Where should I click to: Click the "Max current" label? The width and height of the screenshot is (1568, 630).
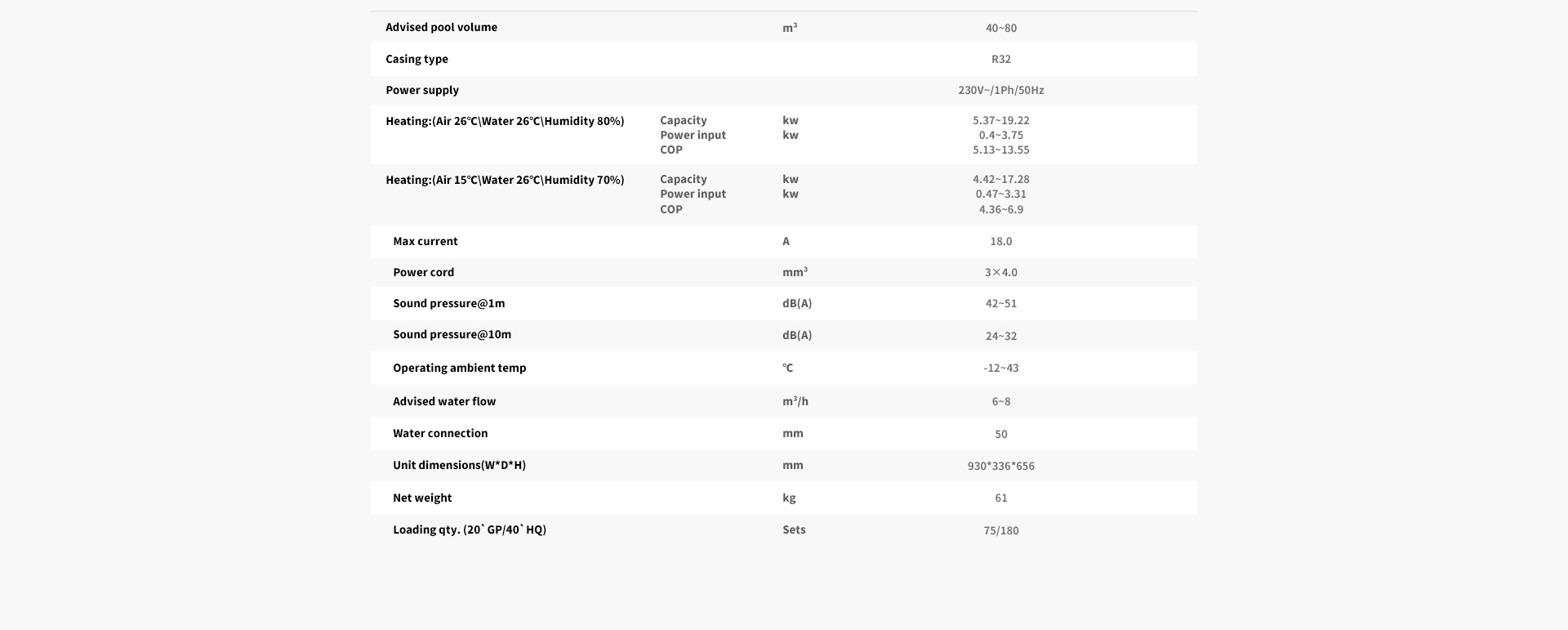pos(425,241)
